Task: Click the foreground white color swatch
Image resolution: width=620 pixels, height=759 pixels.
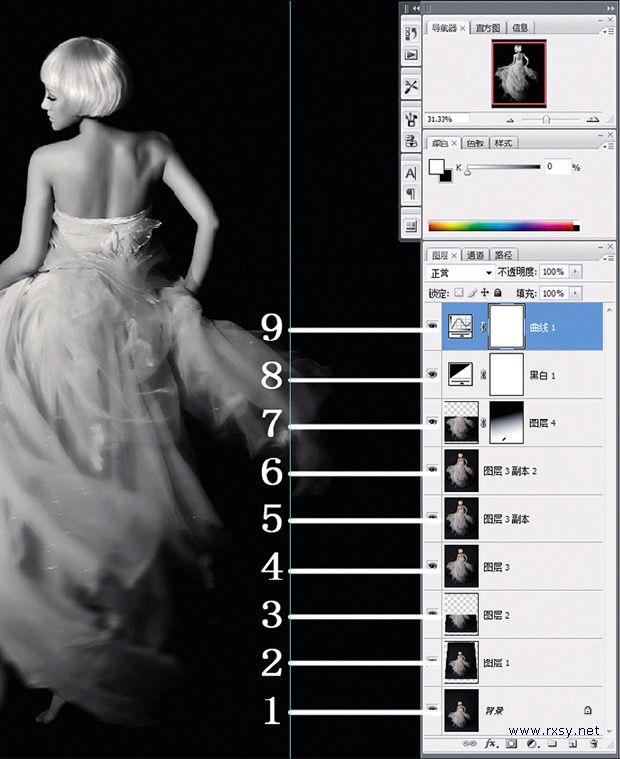Action: tap(436, 167)
